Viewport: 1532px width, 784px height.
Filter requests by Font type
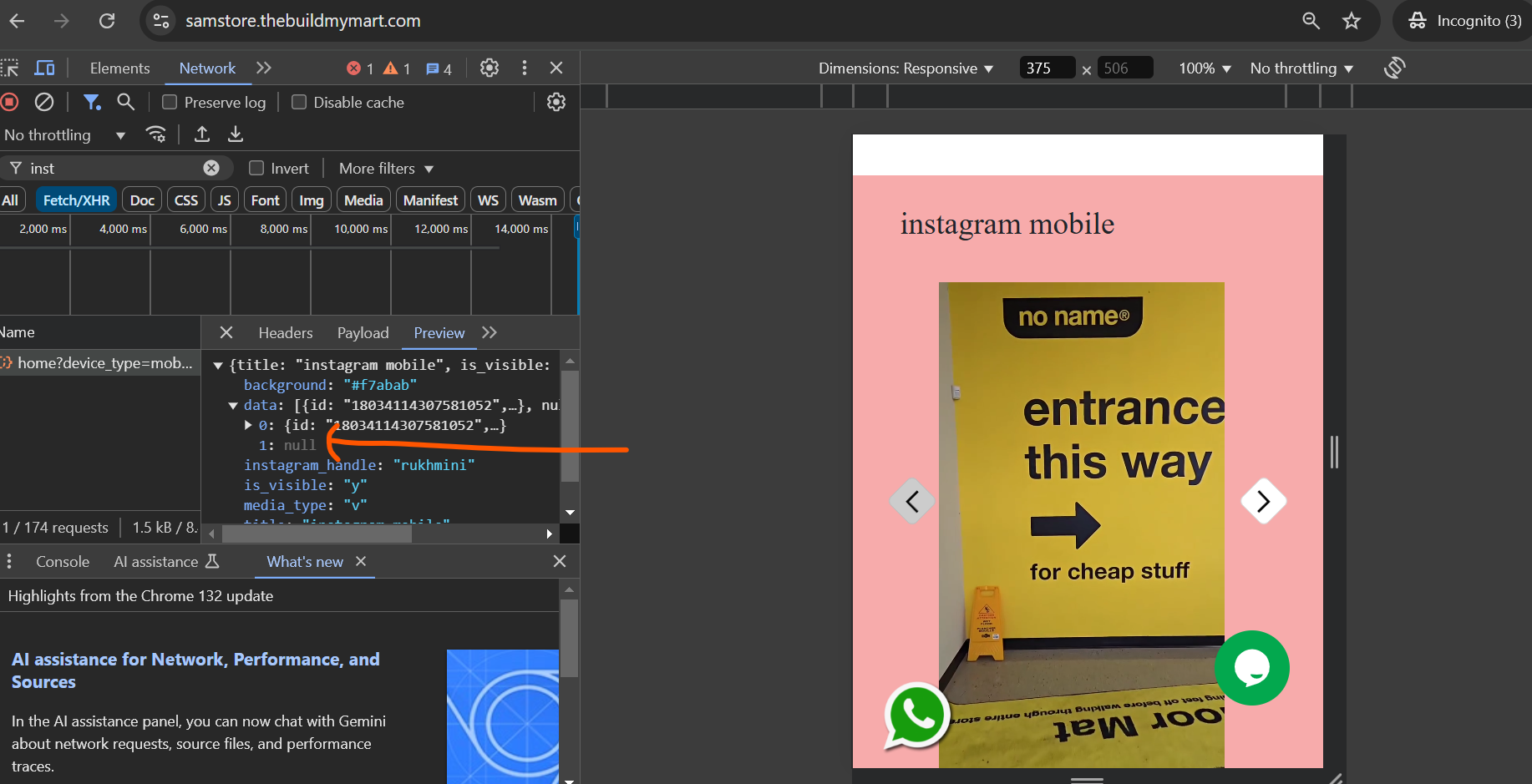click(x=265, y=200)
